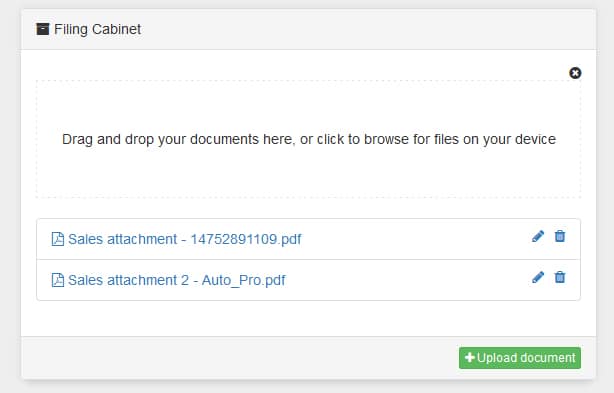Click the Filing Cabinet panel title
Viewport: 614px width, 393px height.
(98, 29)
